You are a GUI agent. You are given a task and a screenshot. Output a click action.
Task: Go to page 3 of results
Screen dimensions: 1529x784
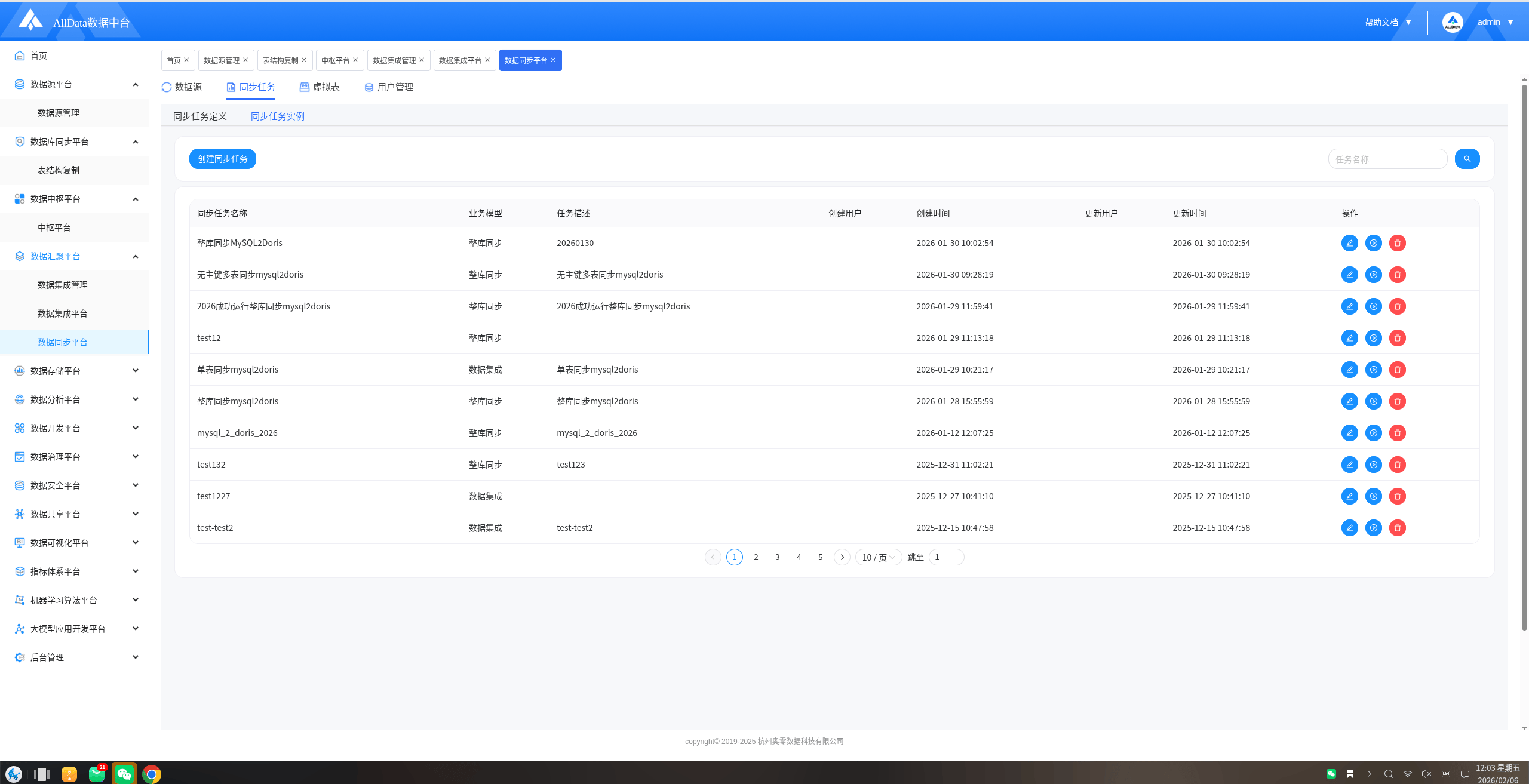tap(777, 557)
